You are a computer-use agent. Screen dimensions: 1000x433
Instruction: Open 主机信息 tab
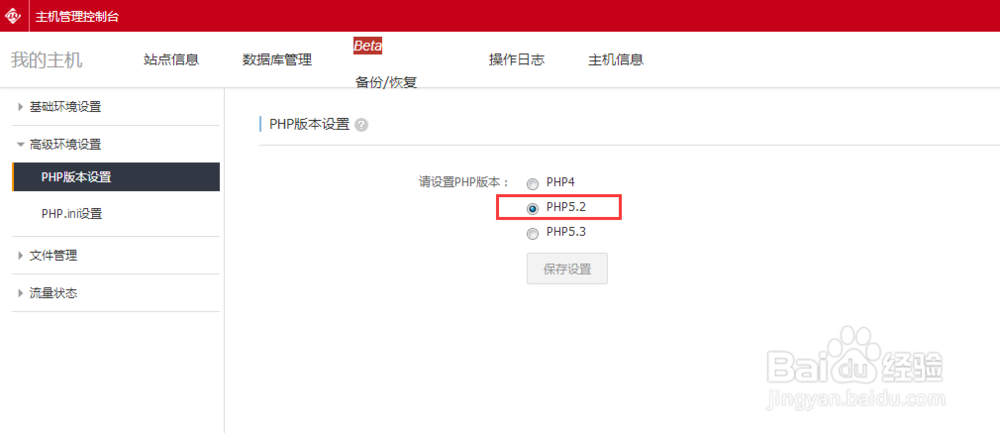[615, 60]
